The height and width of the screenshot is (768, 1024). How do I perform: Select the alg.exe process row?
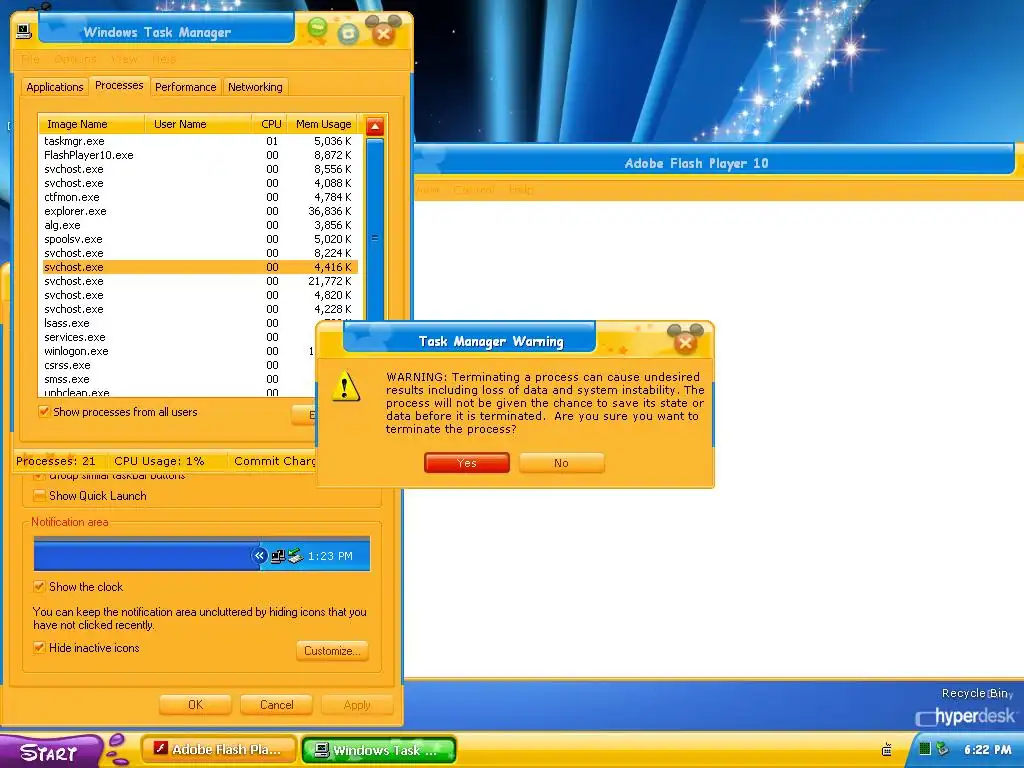[x=198, y=225]
